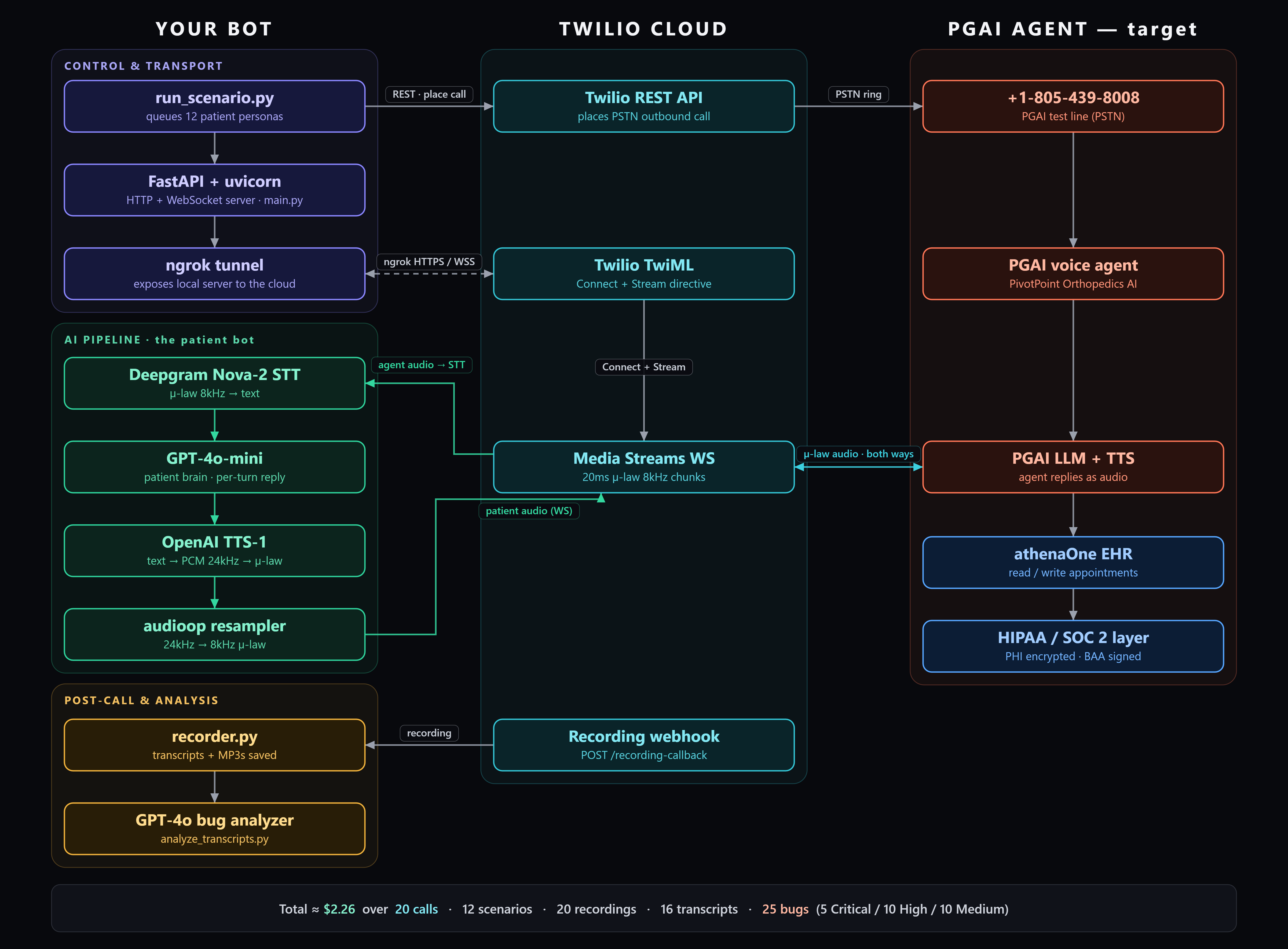Click the 'REST · place call' edge label
Viewport: 1288px width, 949px height.
pyautogui.click(x=429, y=94)
